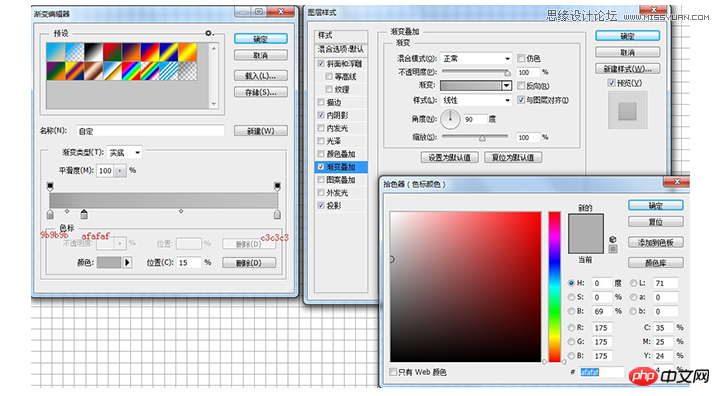The image size is (720, 396).
Task: Select the R radio button in color picker
Action: [571, 328]
